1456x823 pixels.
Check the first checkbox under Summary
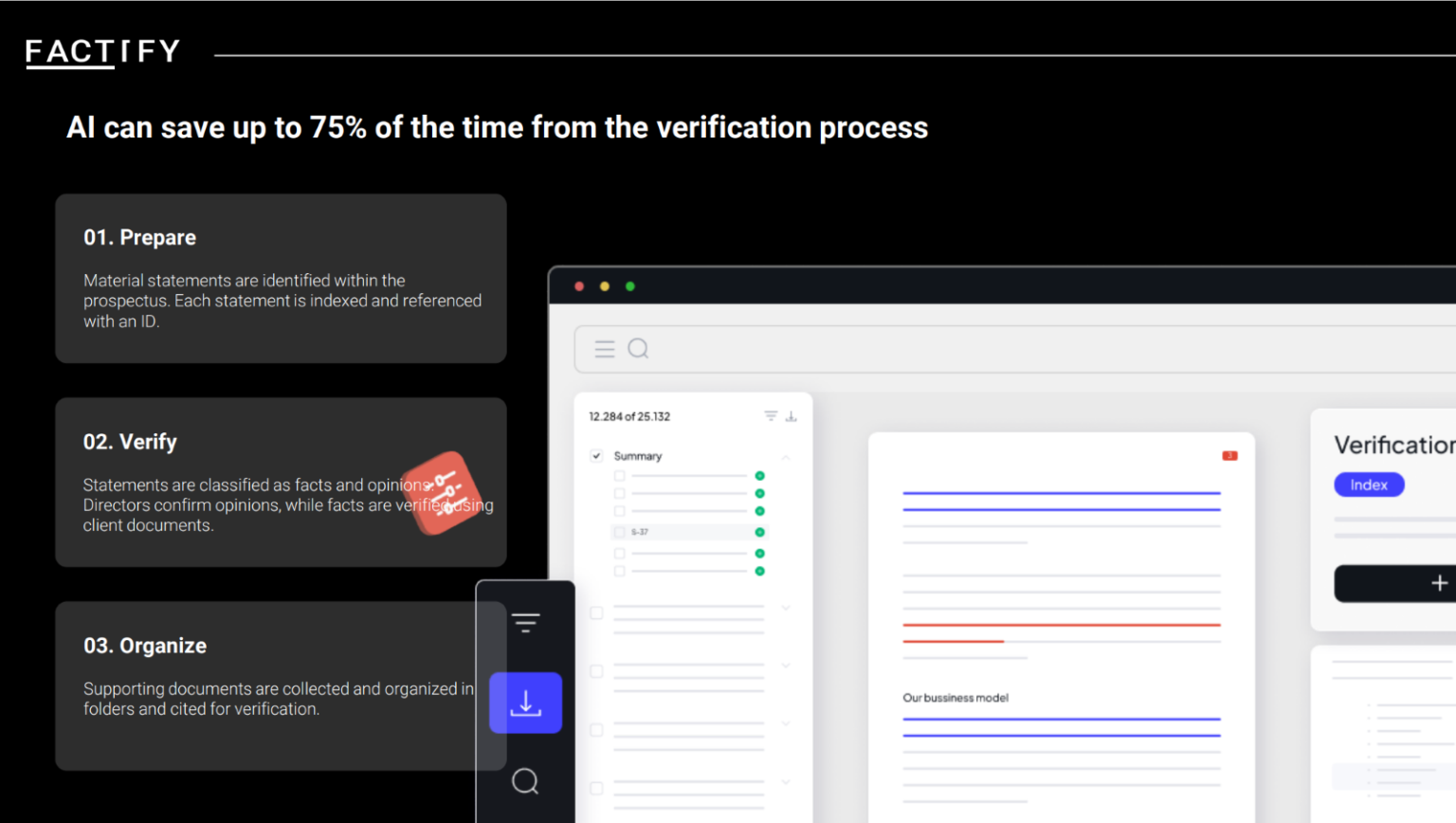click(620, 476)
